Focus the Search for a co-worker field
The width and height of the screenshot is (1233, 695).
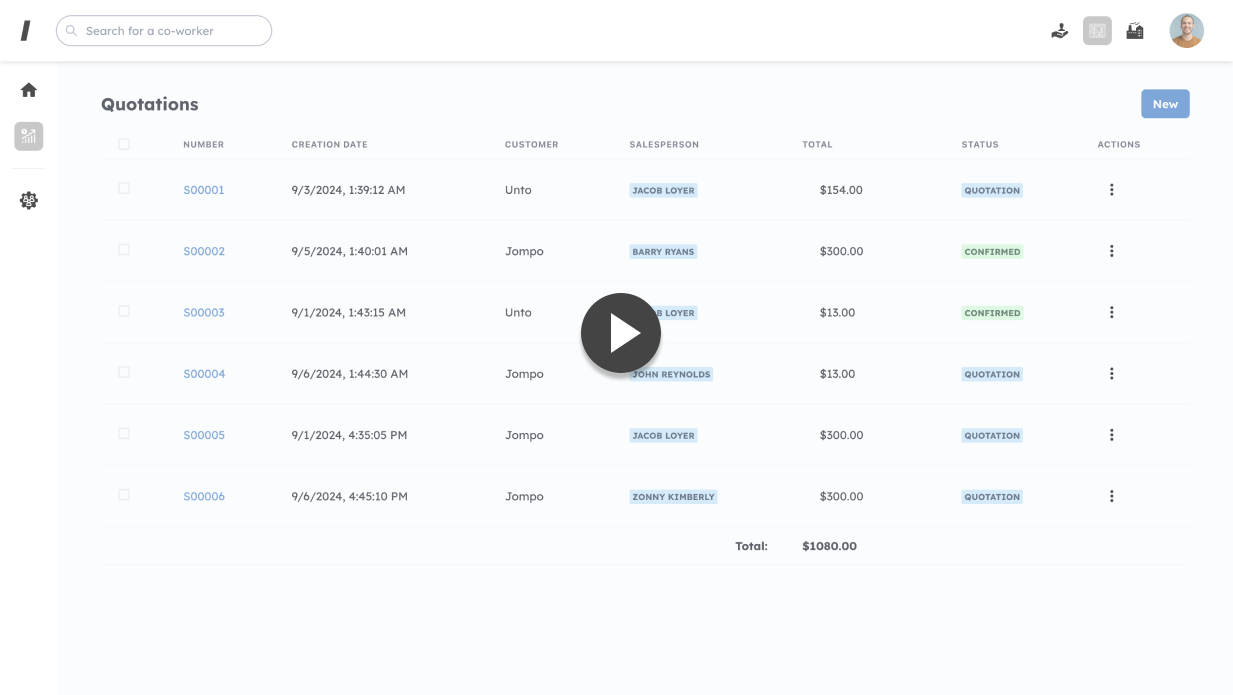pyautogui.click(x=170, y=31)
